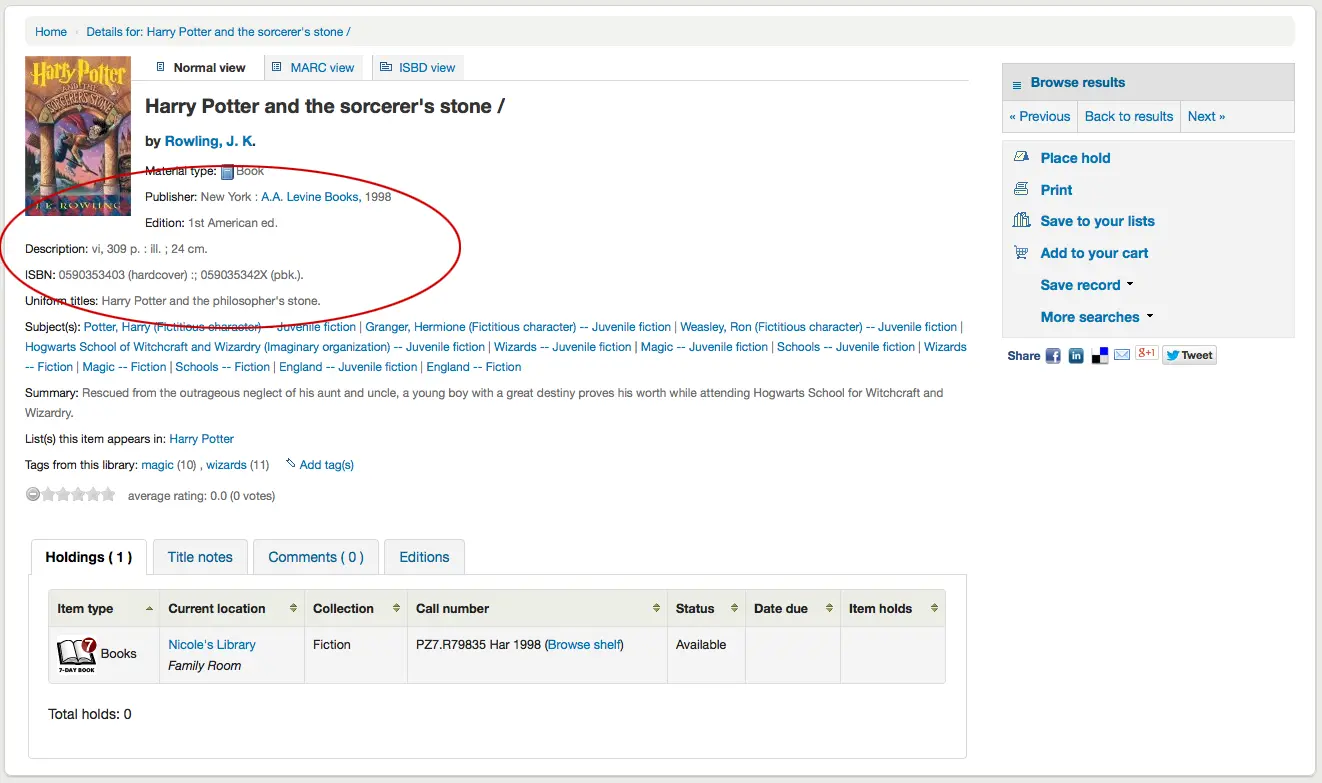Click the call number PZ7.R79835 Har 1998
The image size is (1322, 783).
[478, 645]
